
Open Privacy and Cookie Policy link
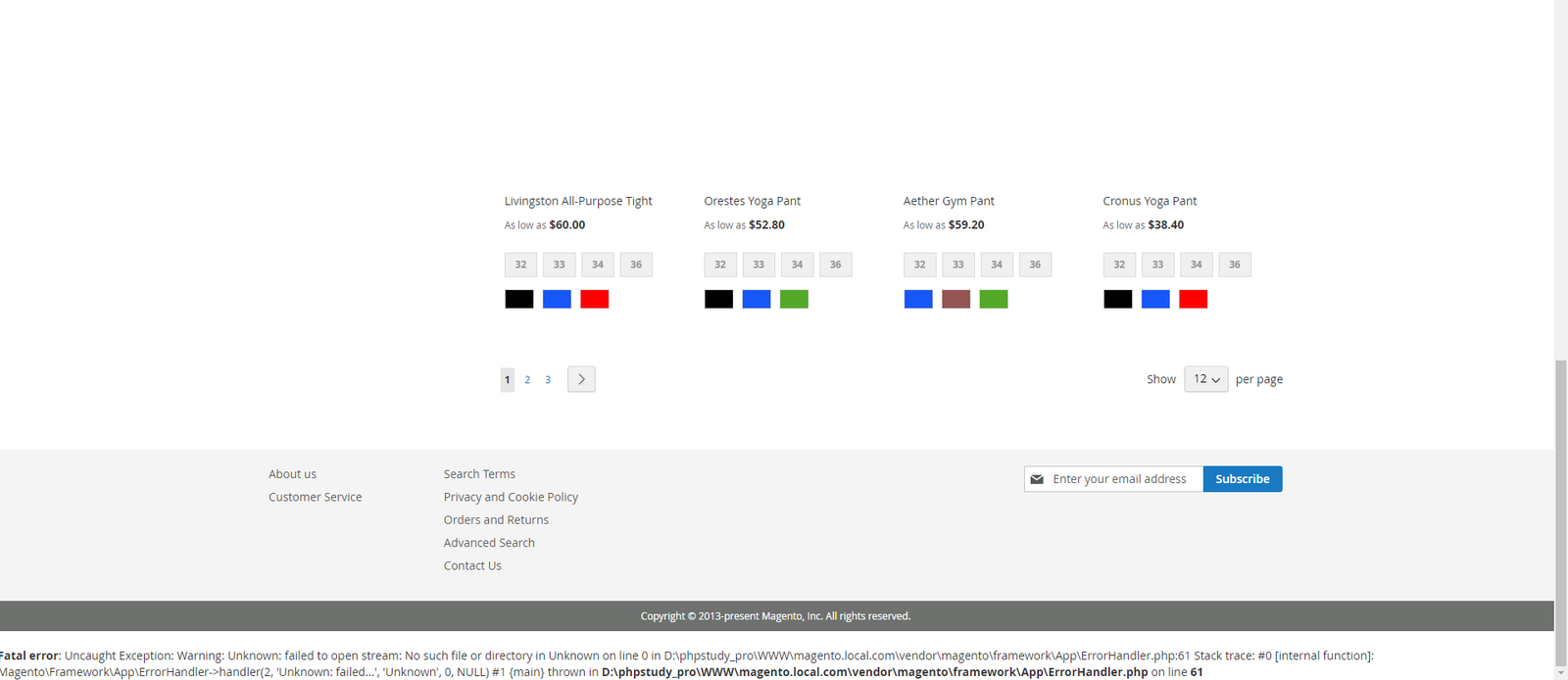(511, 497)
